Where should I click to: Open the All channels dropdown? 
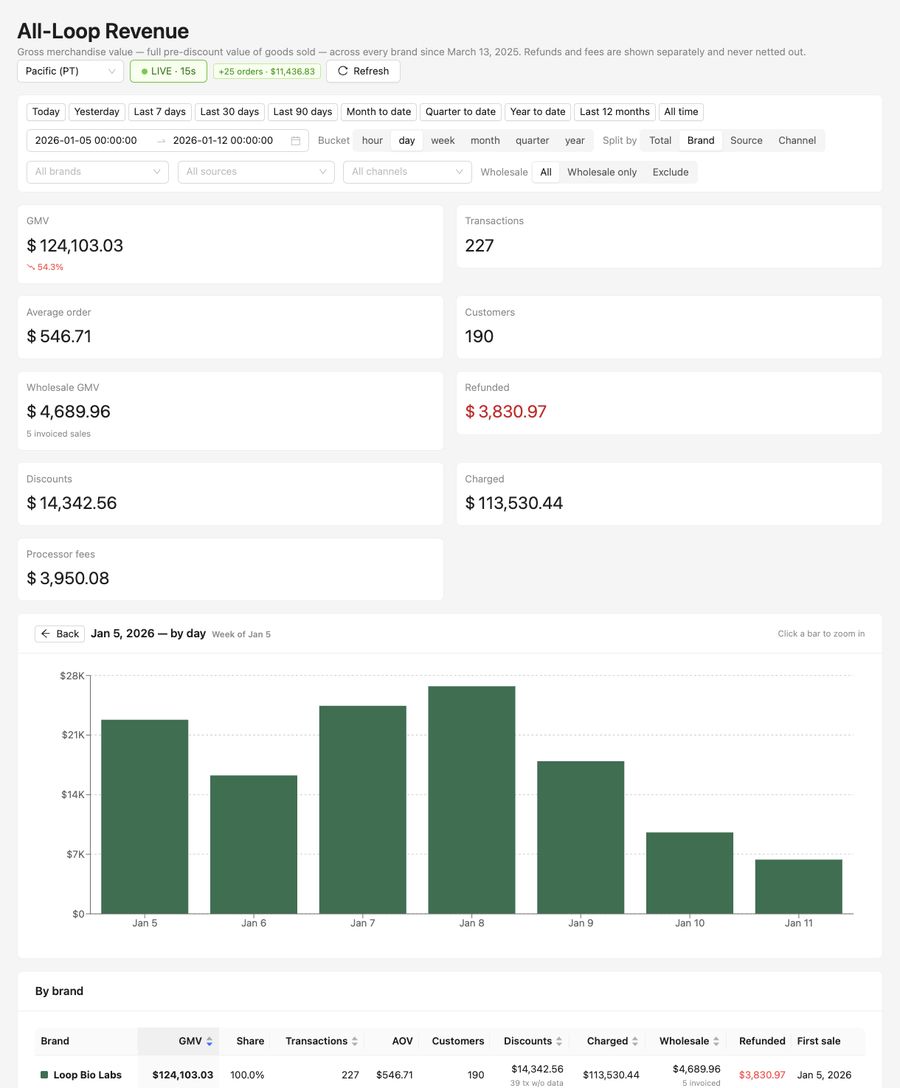(407, 171)
